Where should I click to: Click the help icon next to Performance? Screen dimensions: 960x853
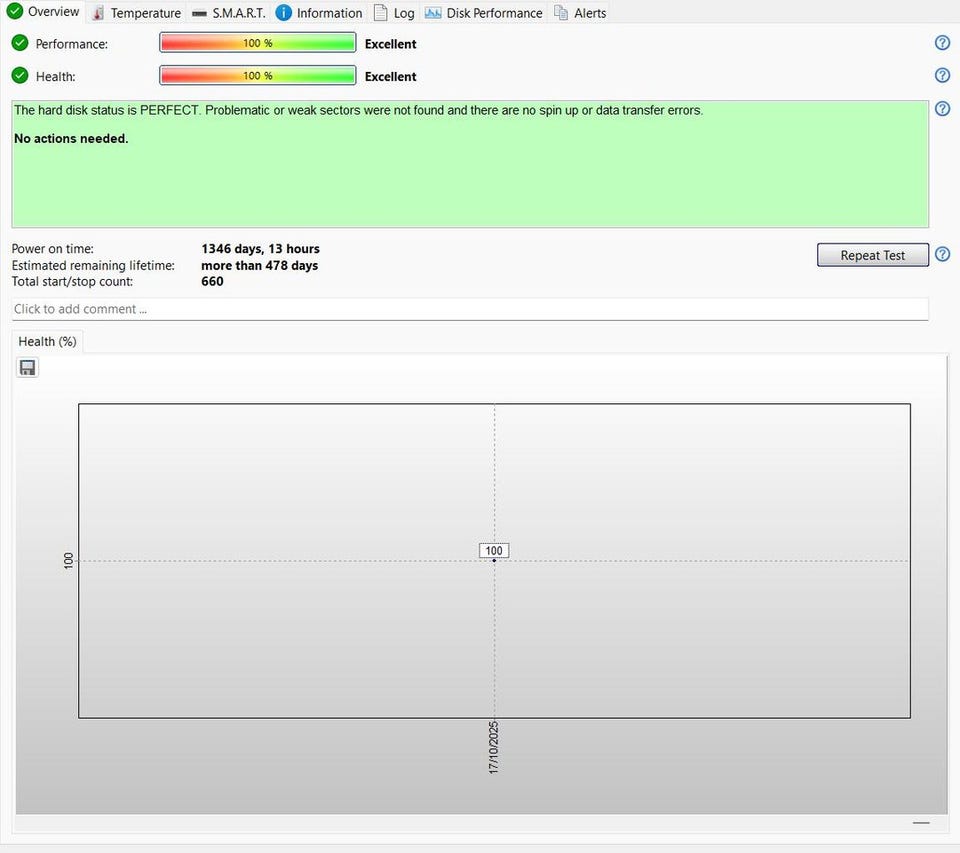pos(942,43)
